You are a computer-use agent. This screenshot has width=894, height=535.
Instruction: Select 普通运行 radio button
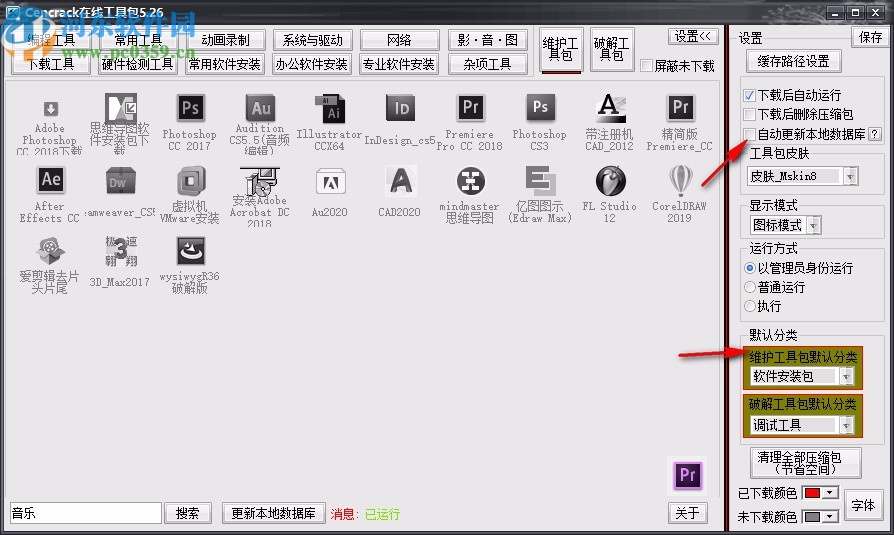(x=750, y=287)
